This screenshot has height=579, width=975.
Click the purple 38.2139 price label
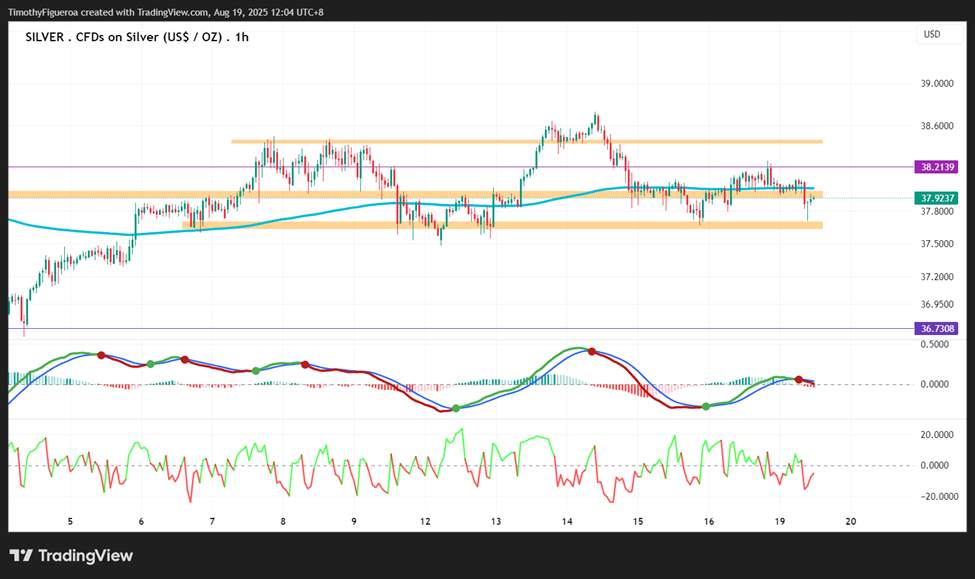(936, 167)
